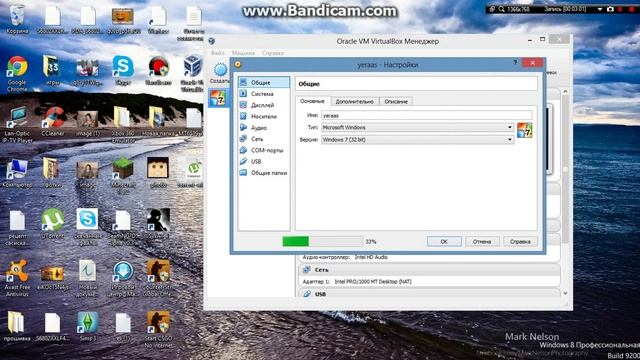This screenshot has width=640, height=360.
Task: Click the Windows 7 OS type icon beside Тип
Action: (x=524, y=130)
